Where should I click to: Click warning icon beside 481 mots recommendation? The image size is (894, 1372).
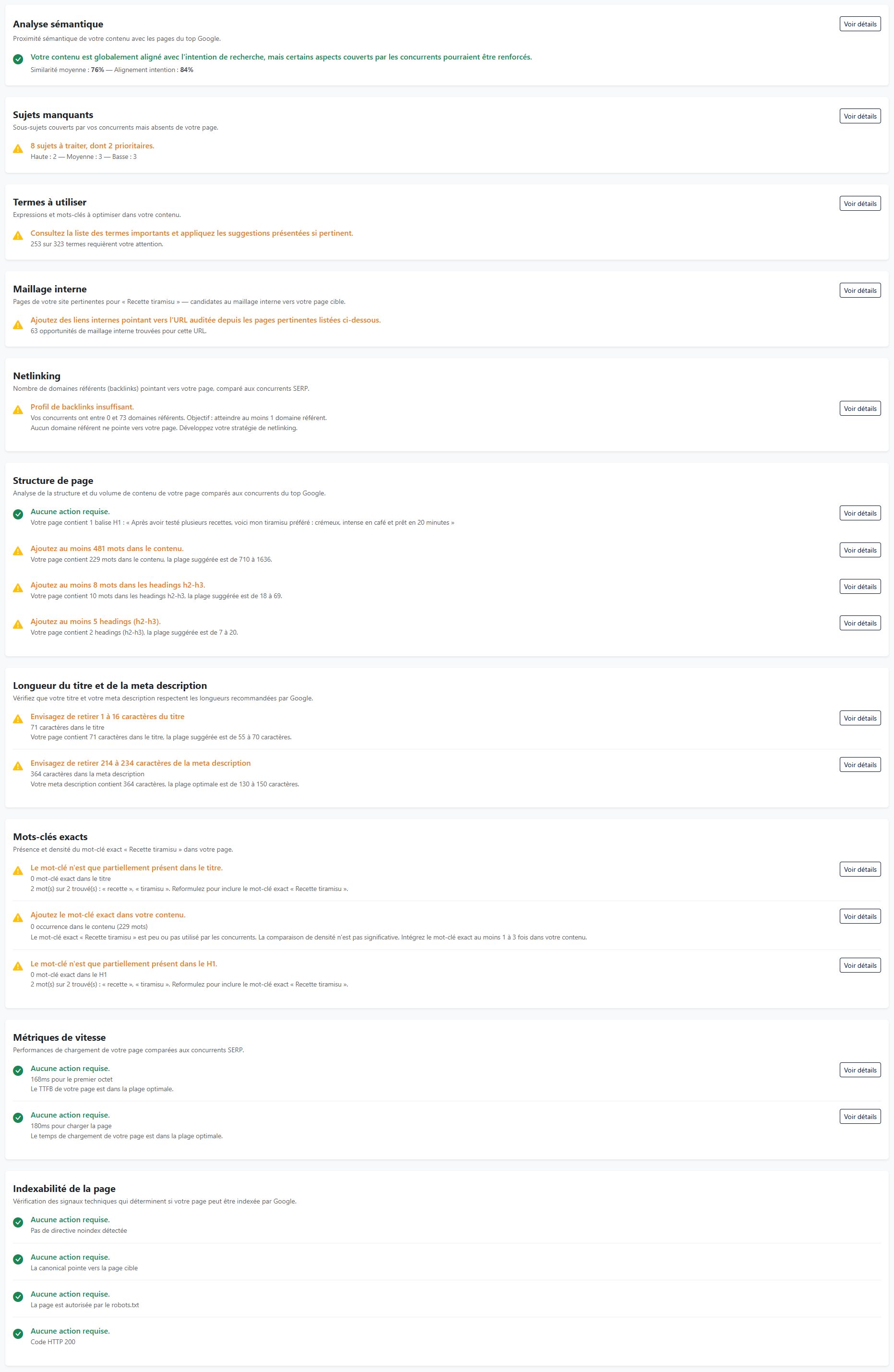(18, 551)
